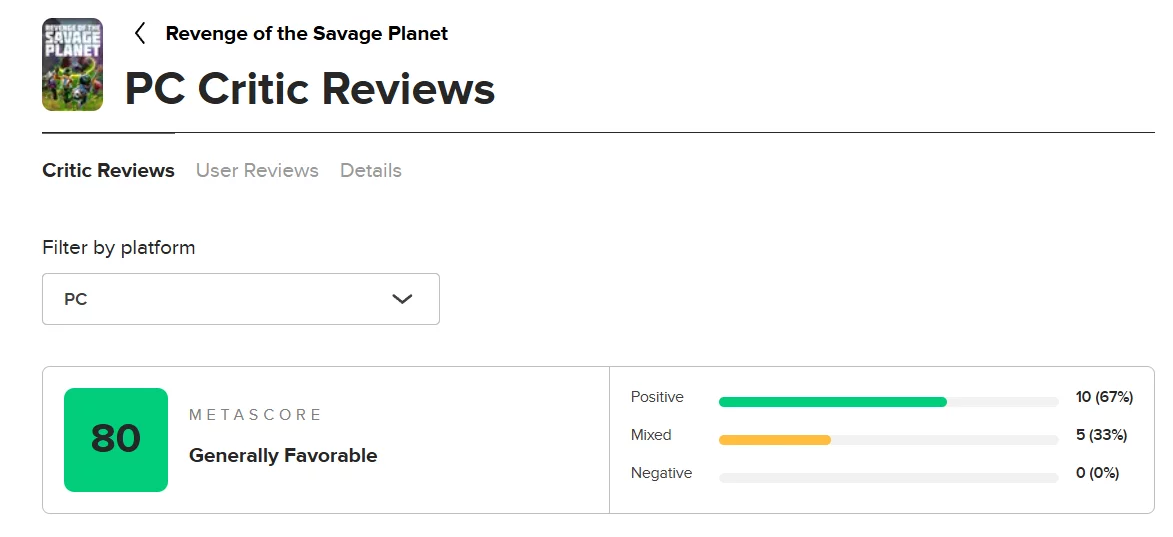This screenshot has width=1173, height=537.
Task: Open the PC platform filter dropdown
Action: tap(240, 299)
